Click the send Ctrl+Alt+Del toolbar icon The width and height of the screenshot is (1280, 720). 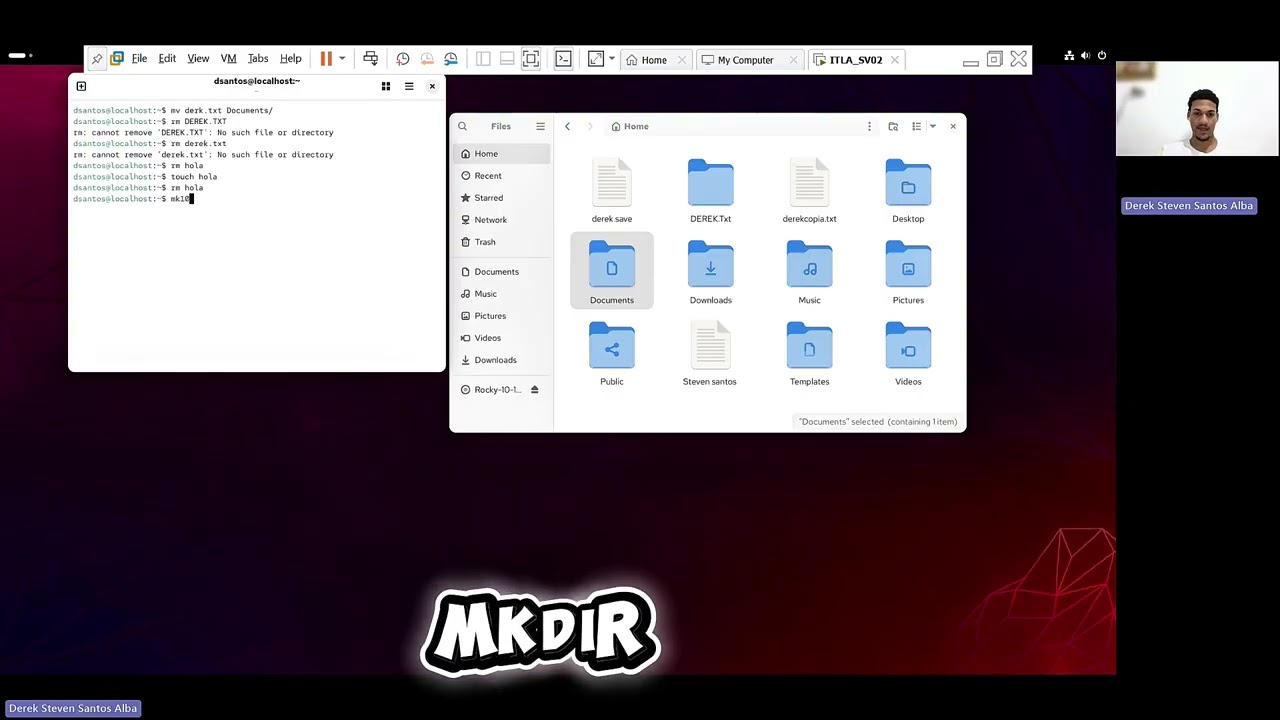[x=370, y=60]
